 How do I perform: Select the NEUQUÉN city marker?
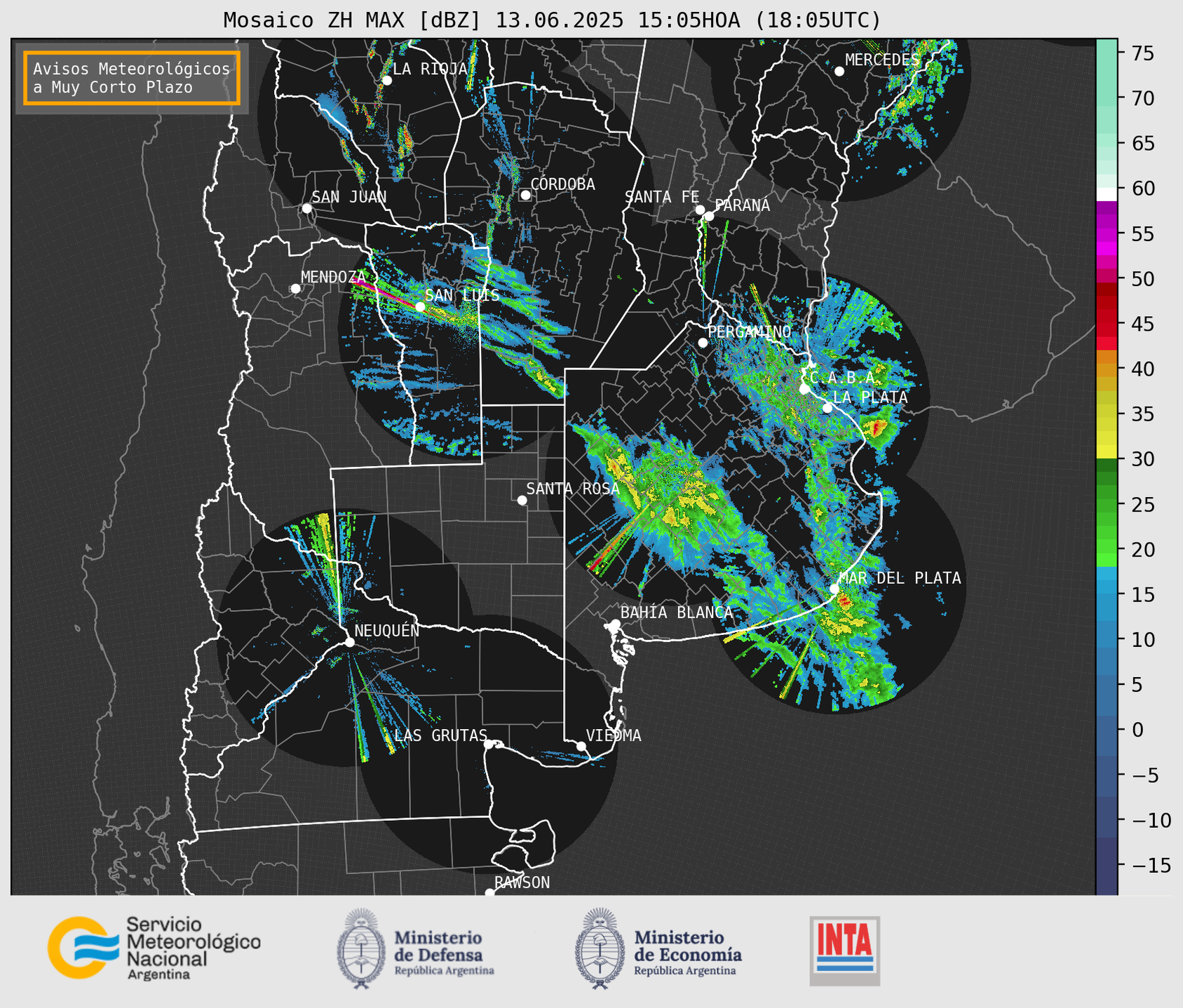[x=349, y=642]
